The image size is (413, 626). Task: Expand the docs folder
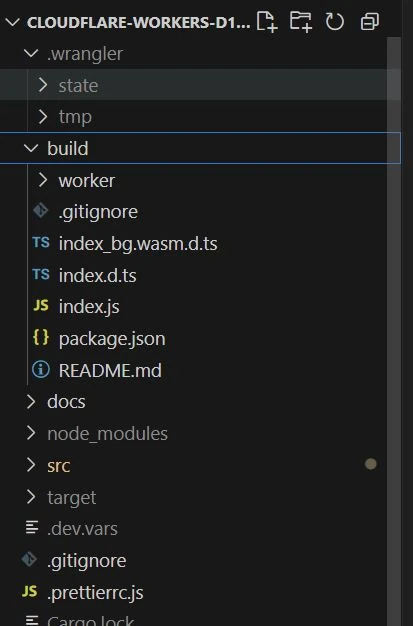[31, 402]
